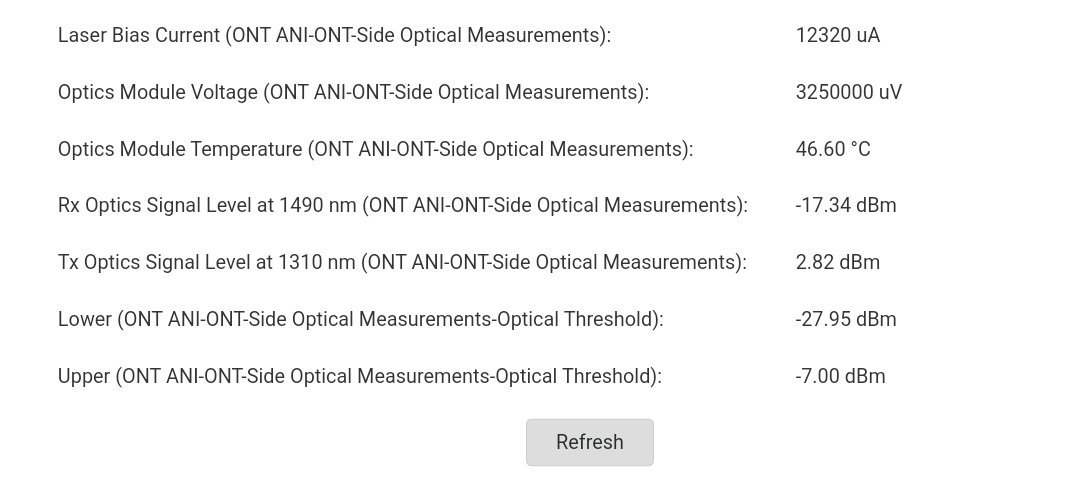
Task: Click the 3250000 uV reading
Action: 848,92
